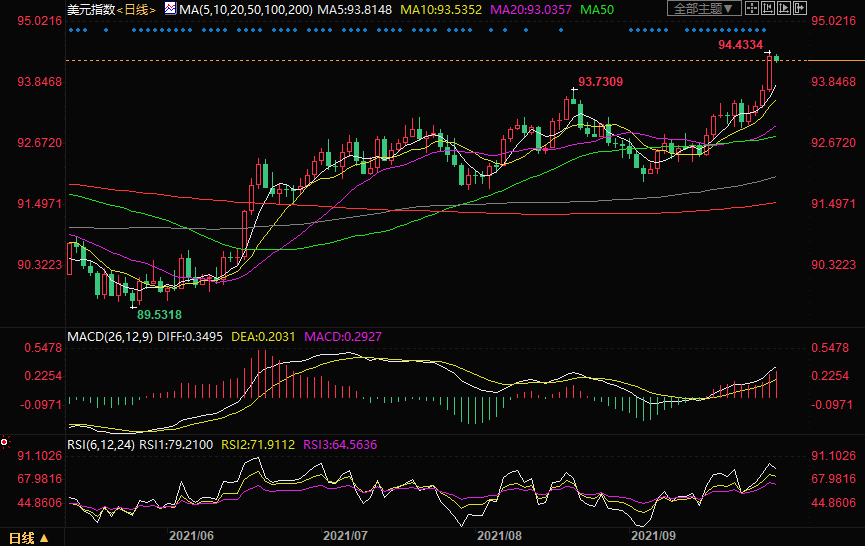Click the 美元指数 chart title
The height and width of the screenshot is (546, 865).
click(90, 9)
